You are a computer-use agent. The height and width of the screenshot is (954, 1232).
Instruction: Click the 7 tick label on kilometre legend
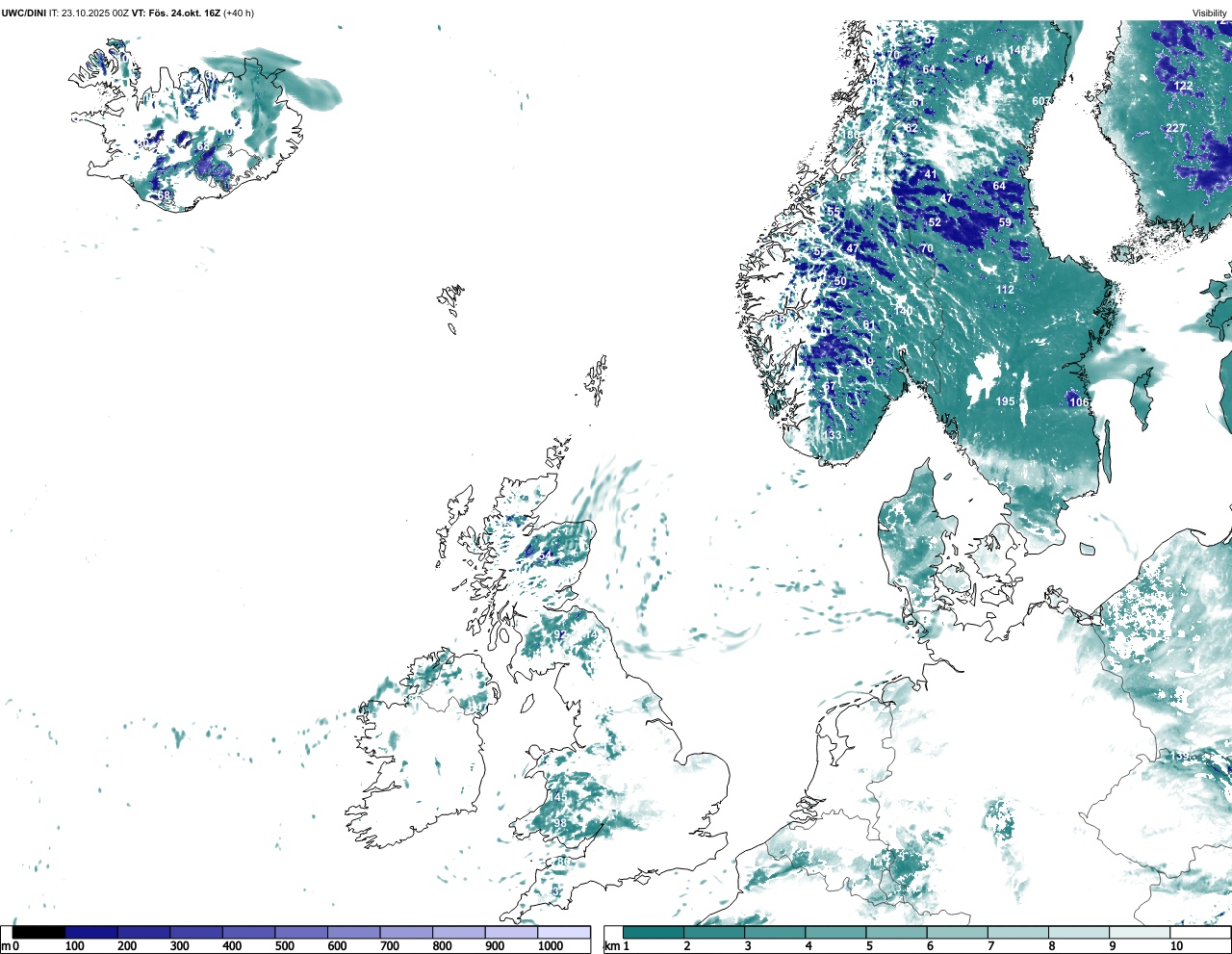(x=990, y=946)
